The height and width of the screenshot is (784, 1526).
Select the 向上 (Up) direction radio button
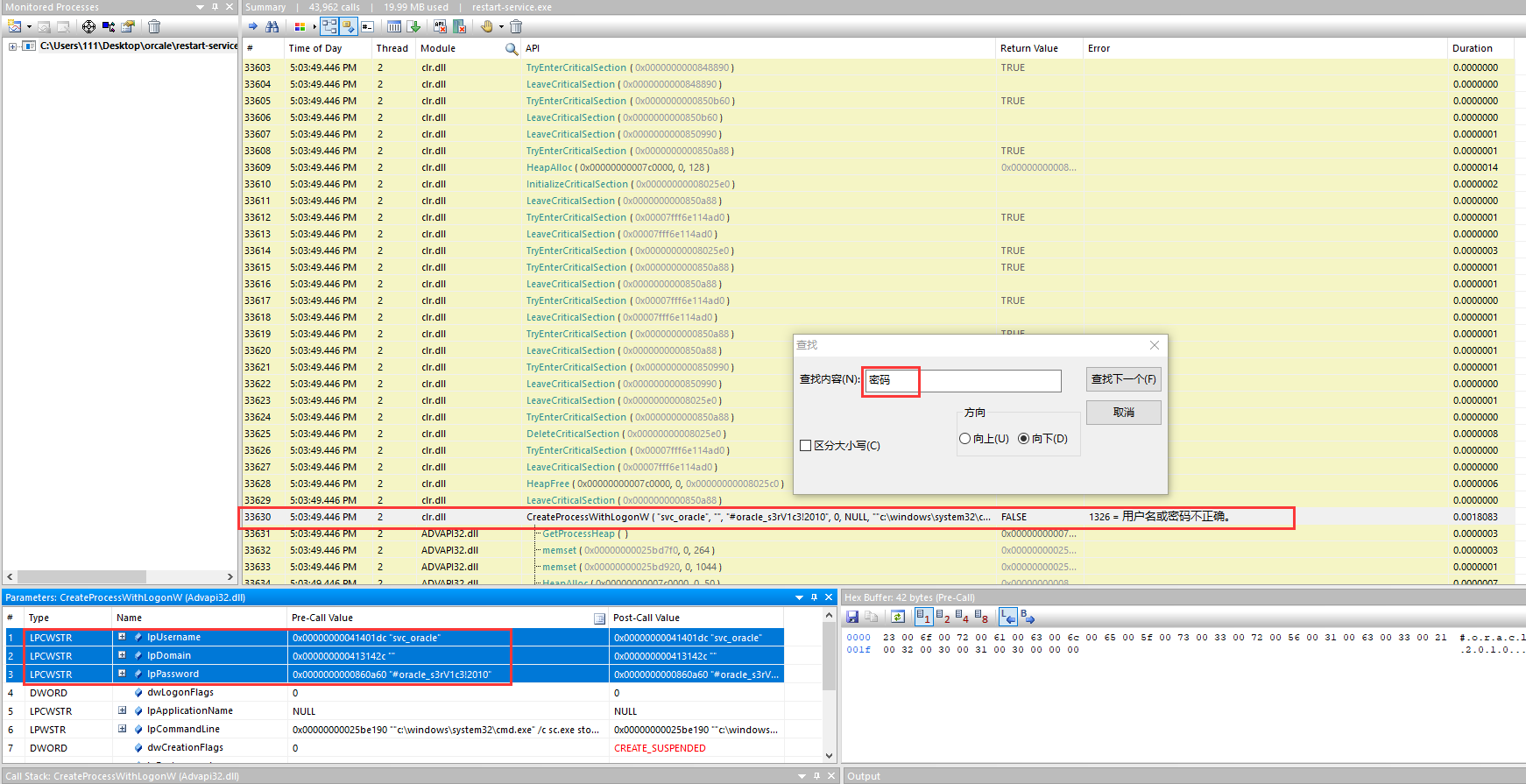click(964, 439)
